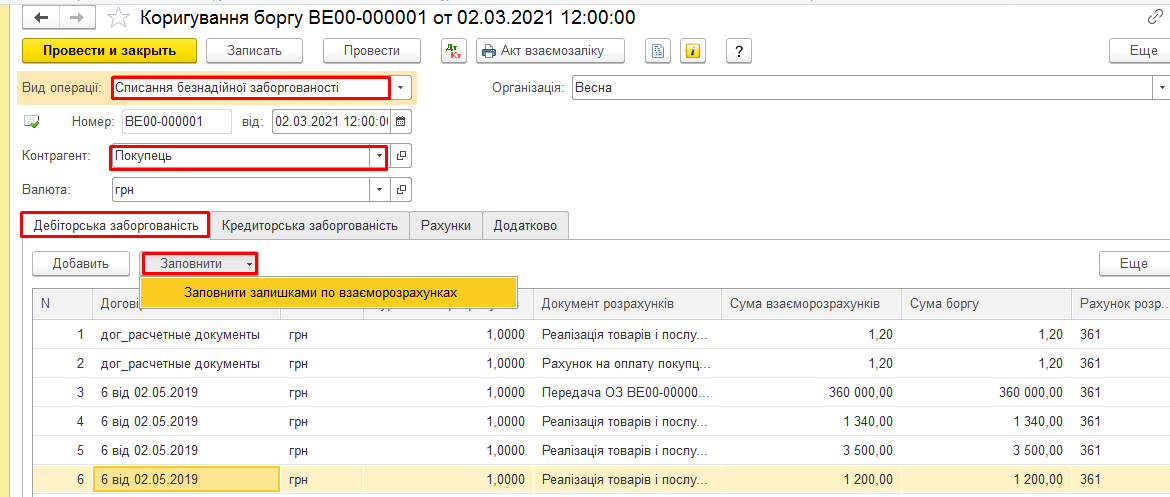
Task: Add document to favorites with star icon
Action: coord(117,17)
